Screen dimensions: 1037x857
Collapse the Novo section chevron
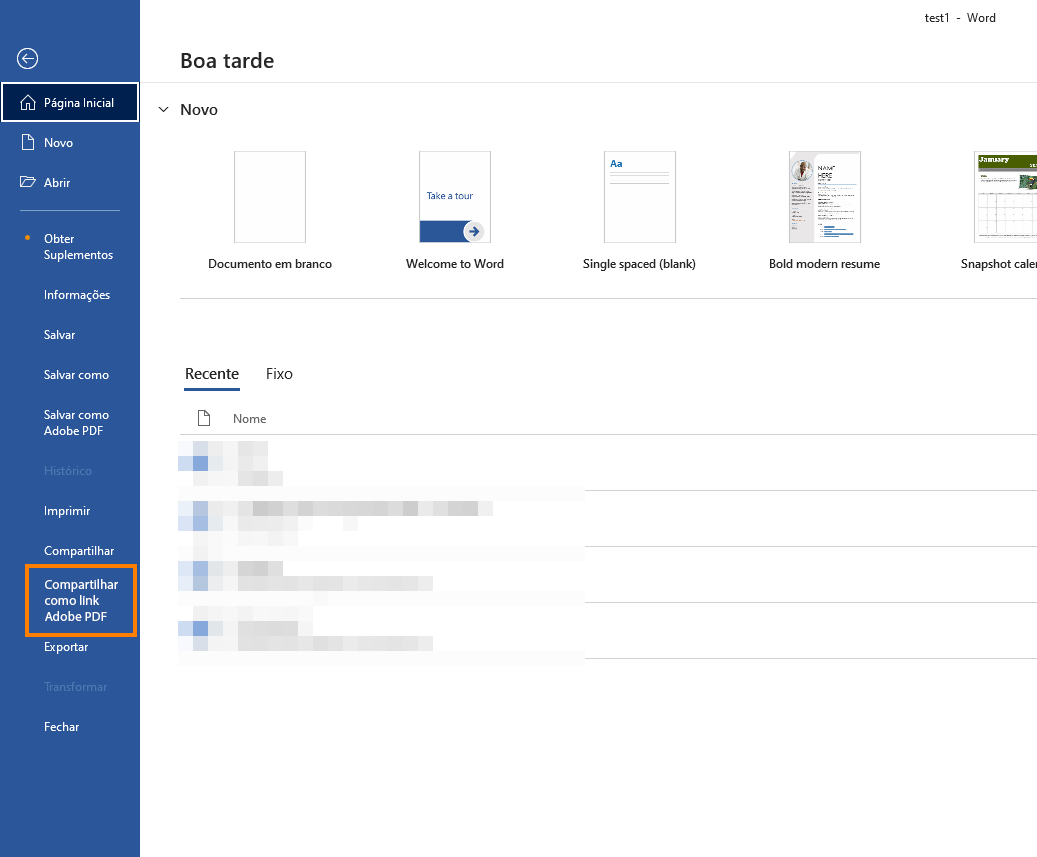[163, 110]
